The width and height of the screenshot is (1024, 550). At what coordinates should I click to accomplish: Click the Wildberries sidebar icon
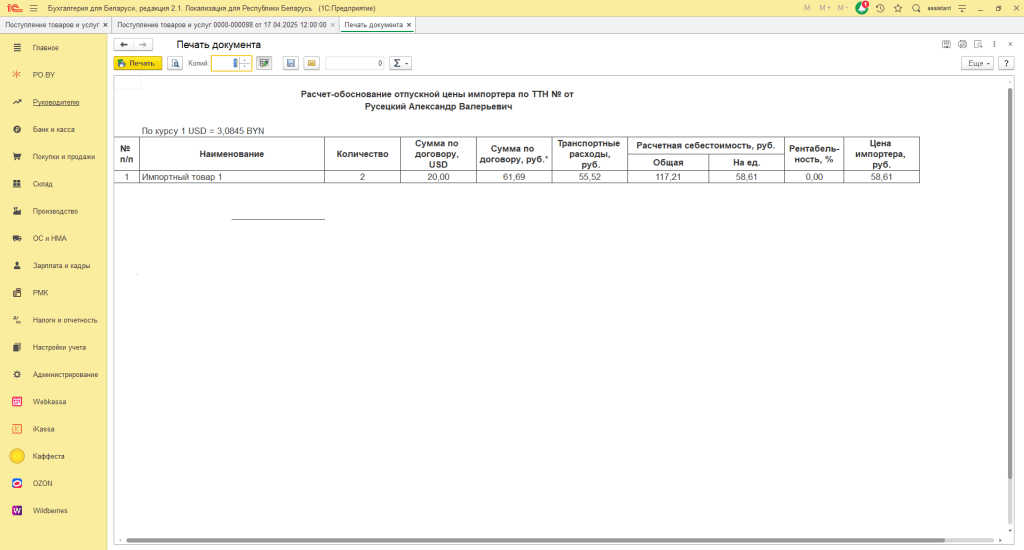pyautogui.click(x=17, y=511)
